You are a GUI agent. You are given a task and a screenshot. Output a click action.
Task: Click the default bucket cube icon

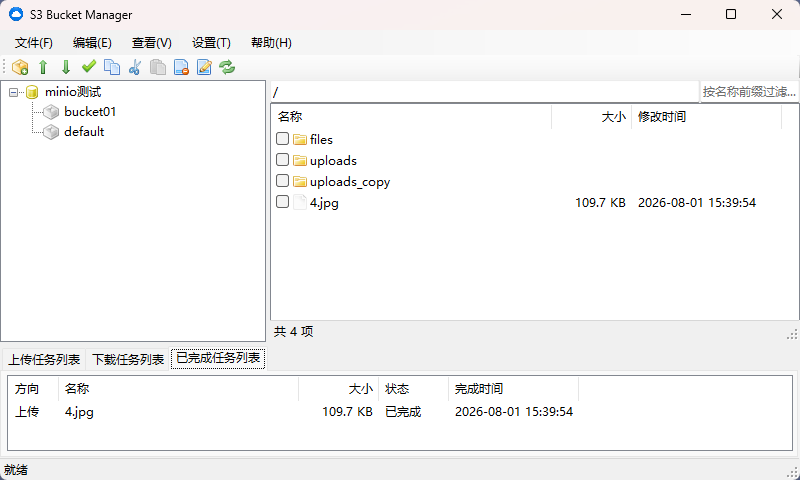[x=51, y=132]
